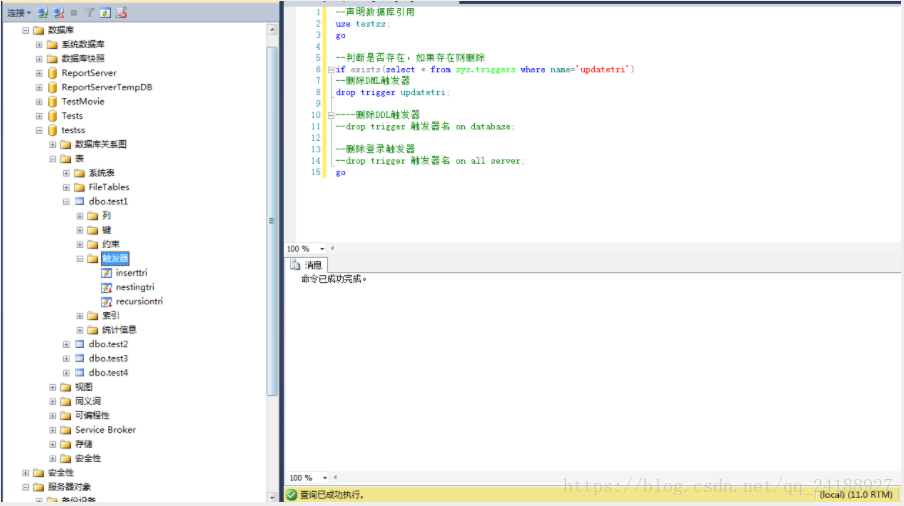Switch to the 消息 results tab
The width and height of the screenshot is (904, 506).
tap(307, 265)
